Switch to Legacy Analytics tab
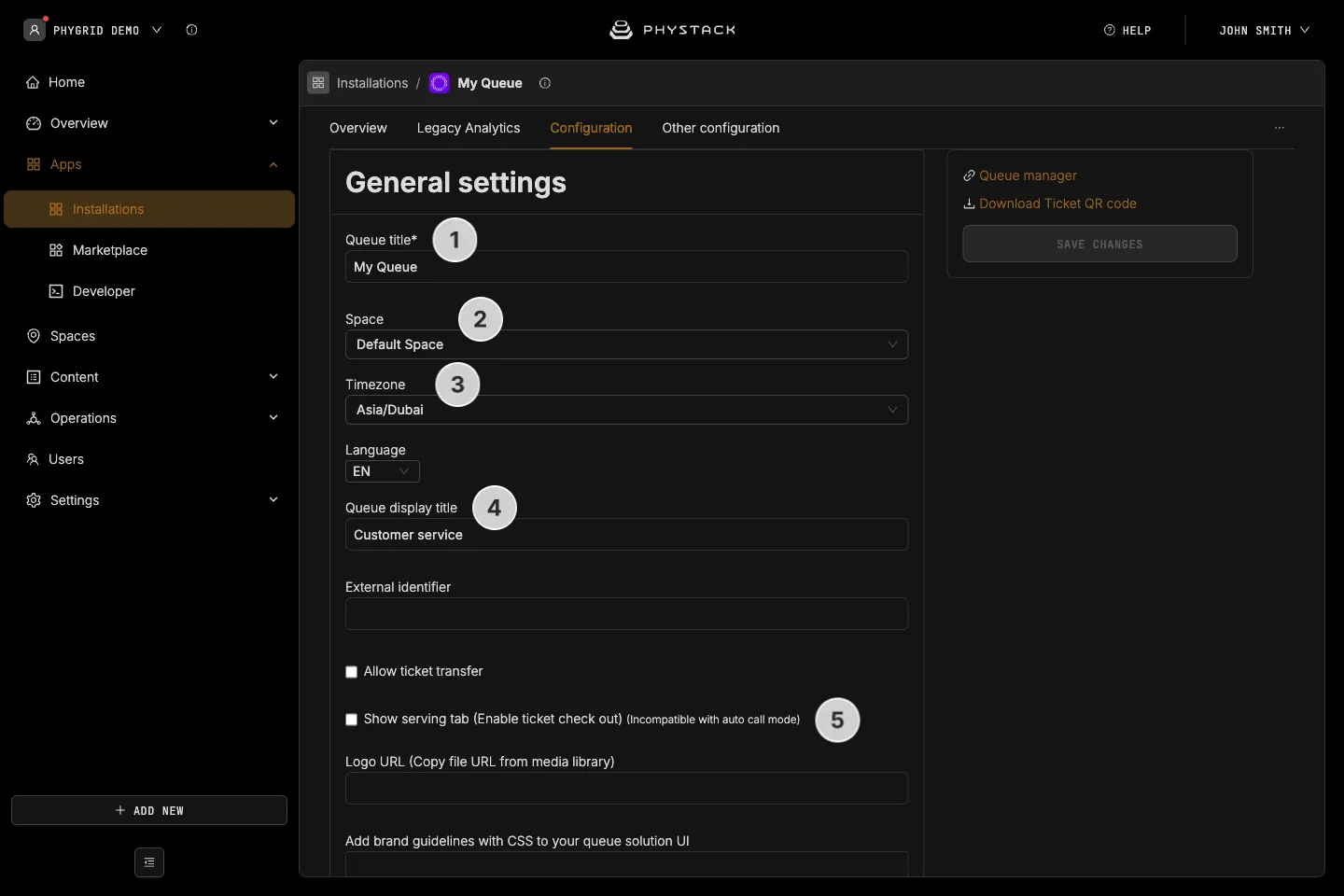Screen dimensions: 1344x896 469,128
